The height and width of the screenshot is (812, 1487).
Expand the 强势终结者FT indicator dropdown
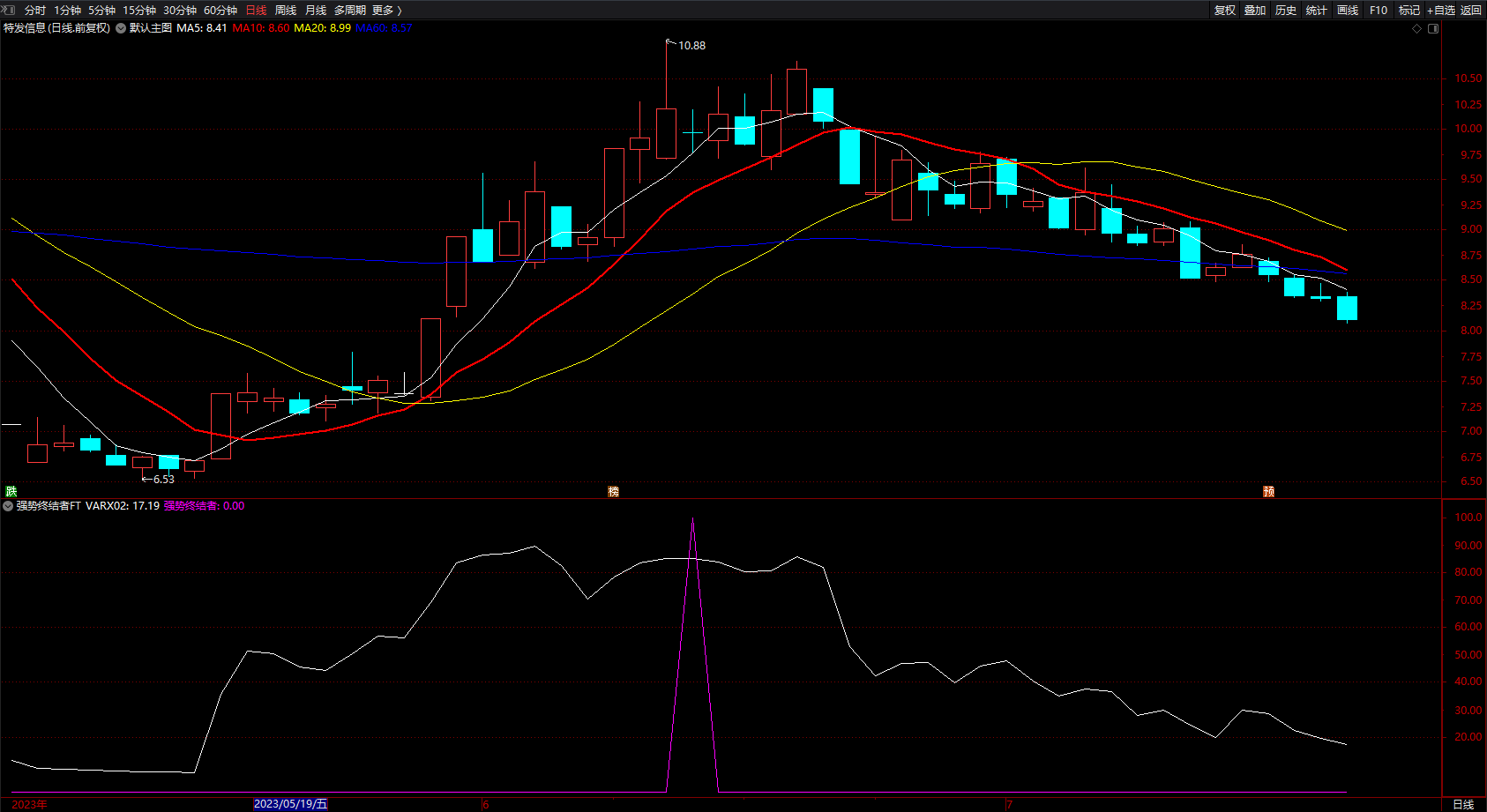pos(8,506)
